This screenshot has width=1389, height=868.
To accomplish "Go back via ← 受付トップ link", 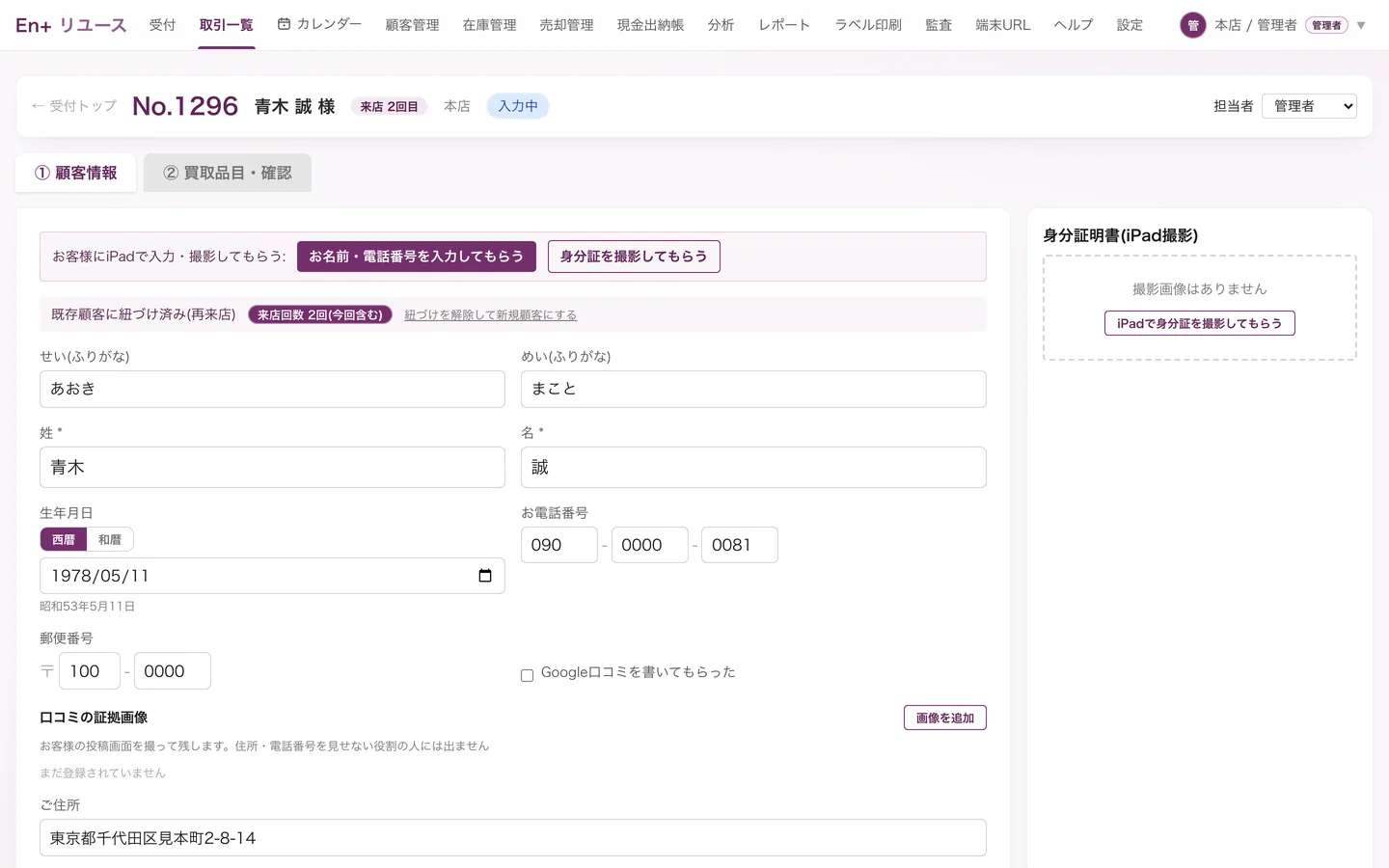I will coord(74,106).
